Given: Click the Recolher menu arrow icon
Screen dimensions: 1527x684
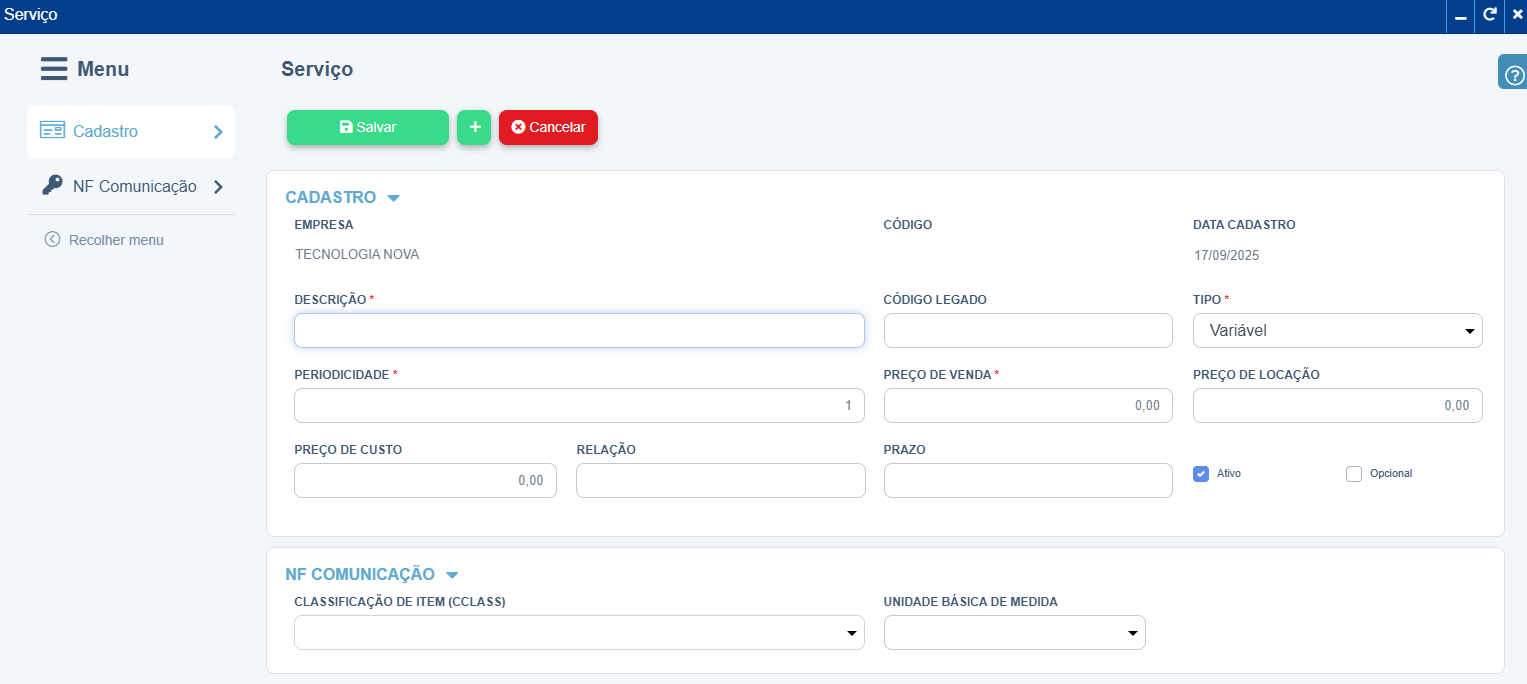Looking at the screenshot, I should (53, 240).
